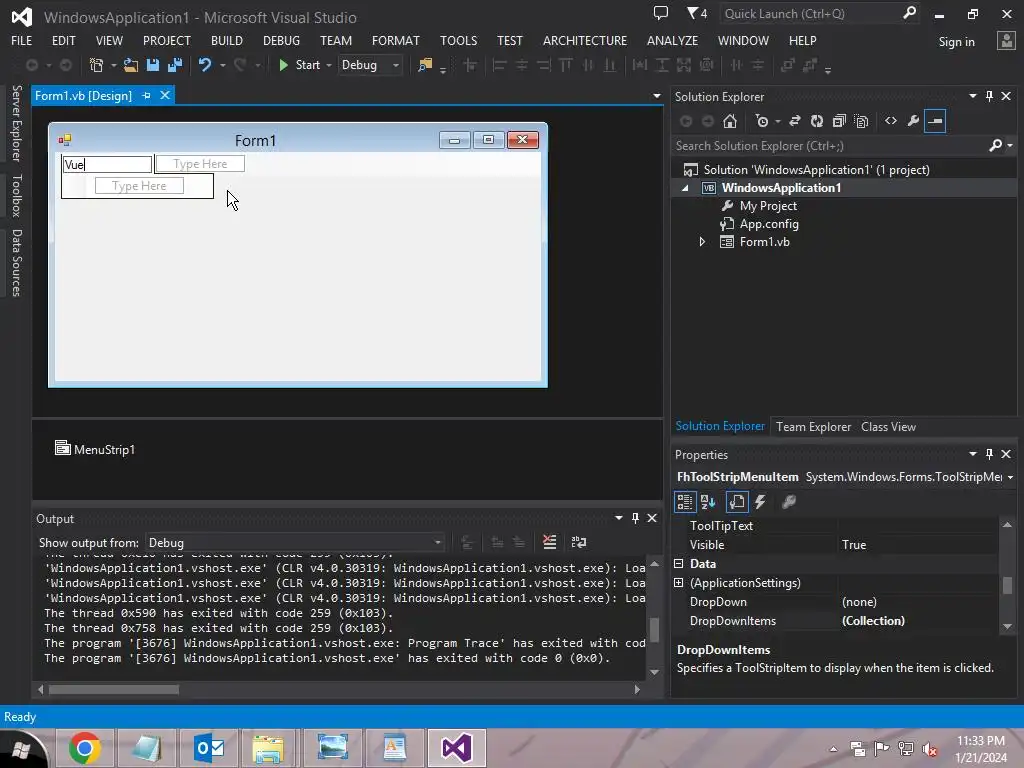This screenshot has height=768, width=1024.
Task: Switch to the Team Explorer tab
Action: point(813,426)
